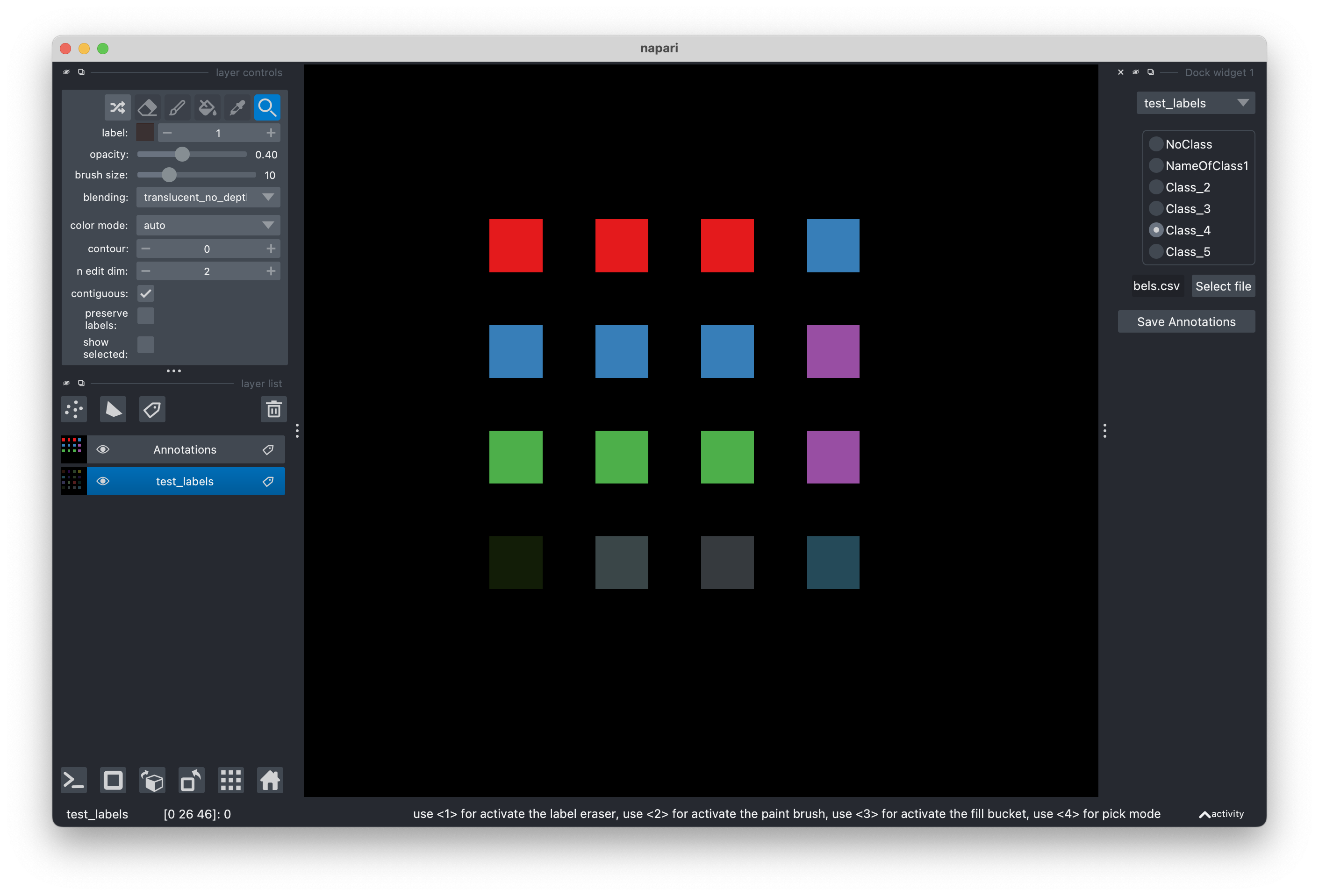Open the integrated console
Viewport: 1319px width, 896px height.
(73, 780)
